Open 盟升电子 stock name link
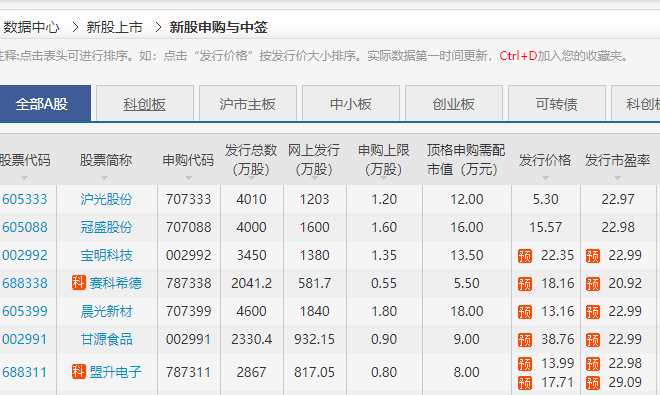This screenshot has width=660, height=395. [115, 372]
